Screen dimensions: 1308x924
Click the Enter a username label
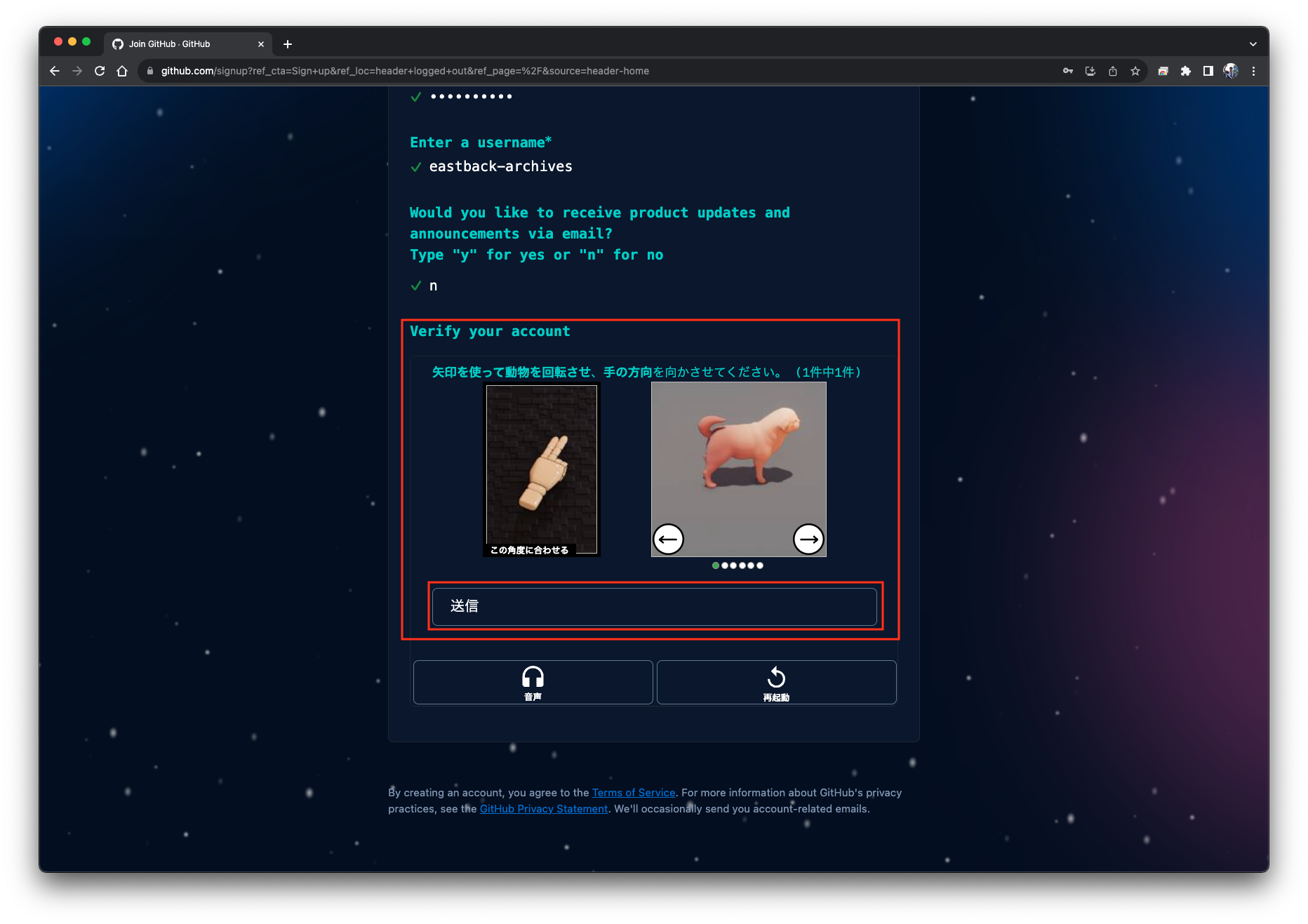tap(481, 142)
